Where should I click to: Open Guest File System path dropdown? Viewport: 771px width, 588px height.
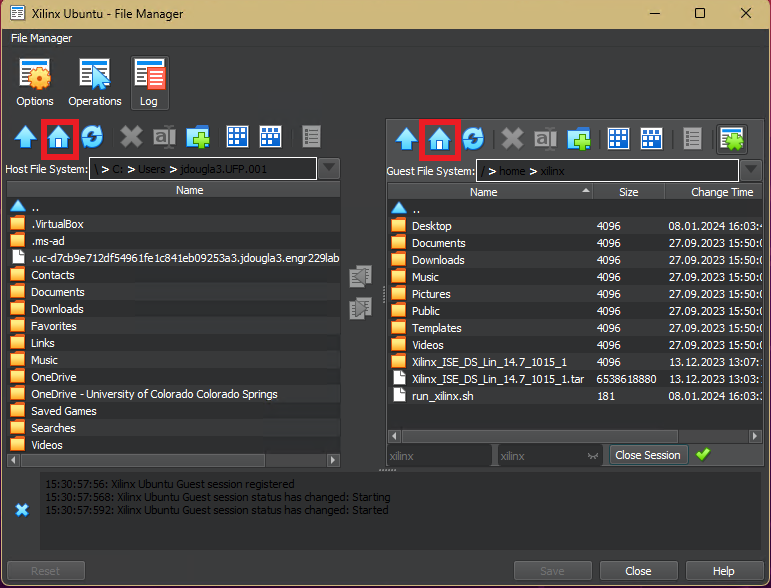click(751, 171)
